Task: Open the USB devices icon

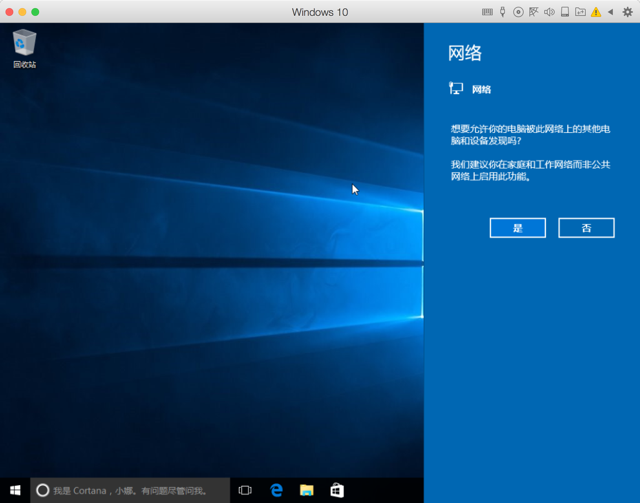Action: 502,12
